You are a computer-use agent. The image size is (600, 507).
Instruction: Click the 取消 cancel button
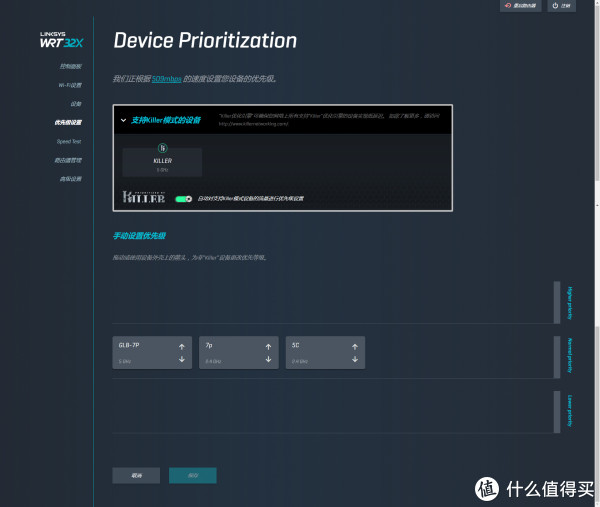point(136,475)
